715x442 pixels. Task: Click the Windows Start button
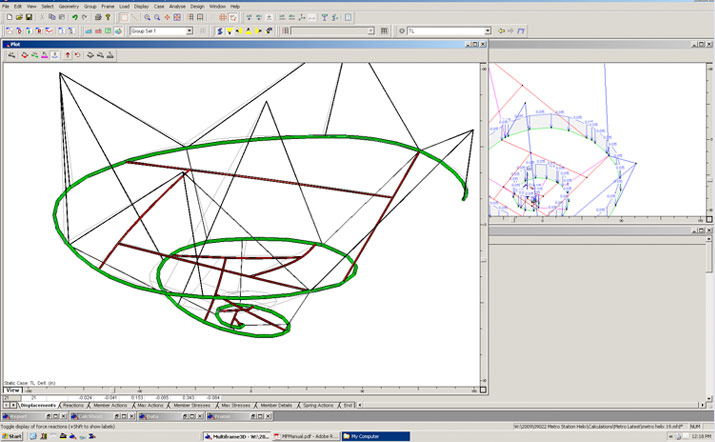(14, 436)
